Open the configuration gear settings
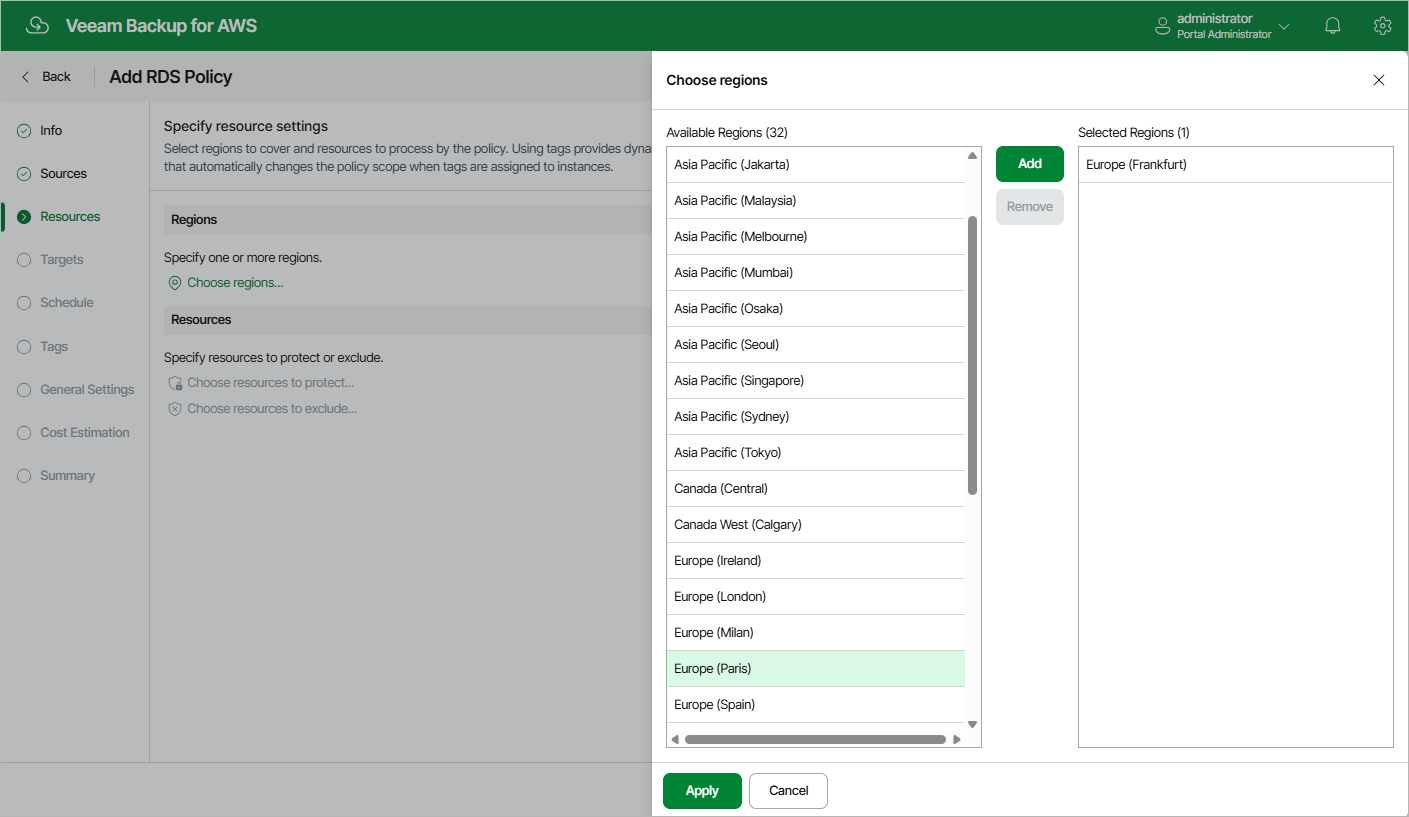 1382,26
